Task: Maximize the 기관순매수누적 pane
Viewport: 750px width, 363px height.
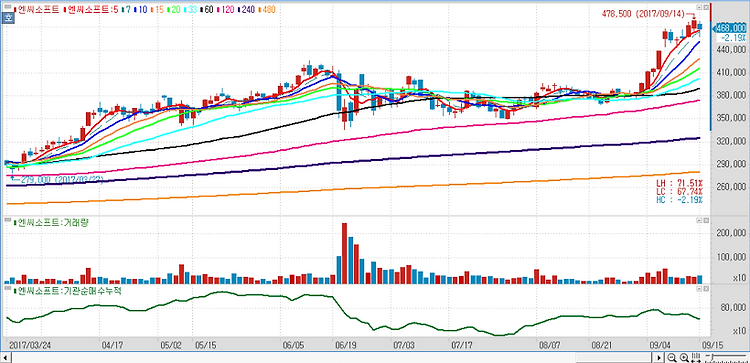Action: [706, 289]
